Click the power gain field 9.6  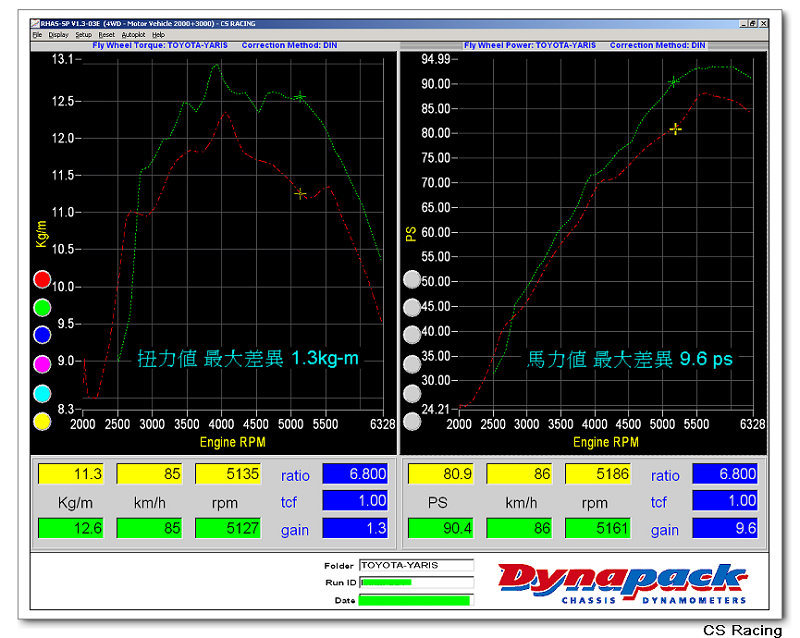click(725, 528)
